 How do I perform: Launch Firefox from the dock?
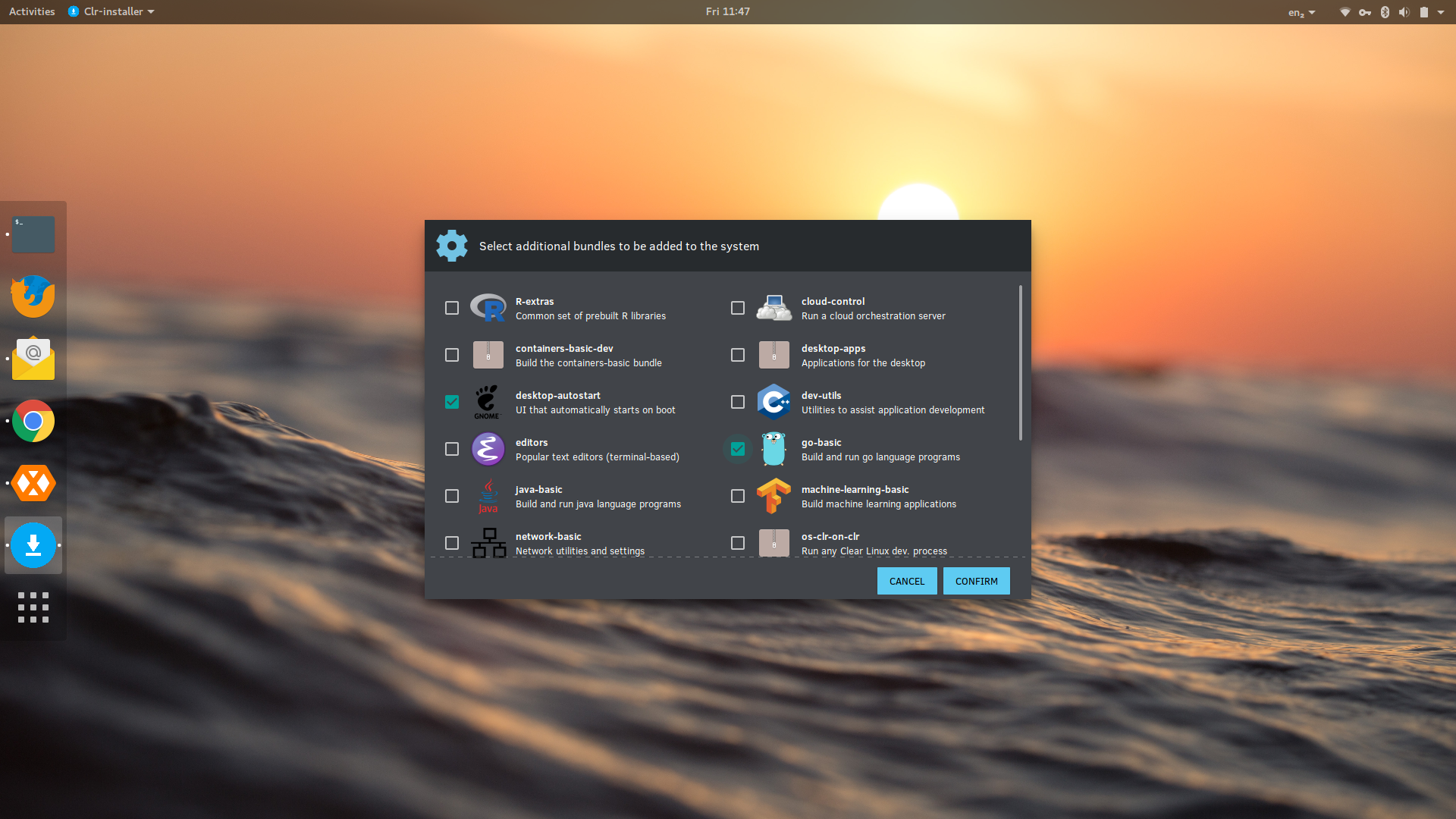[x=33, y=297]
